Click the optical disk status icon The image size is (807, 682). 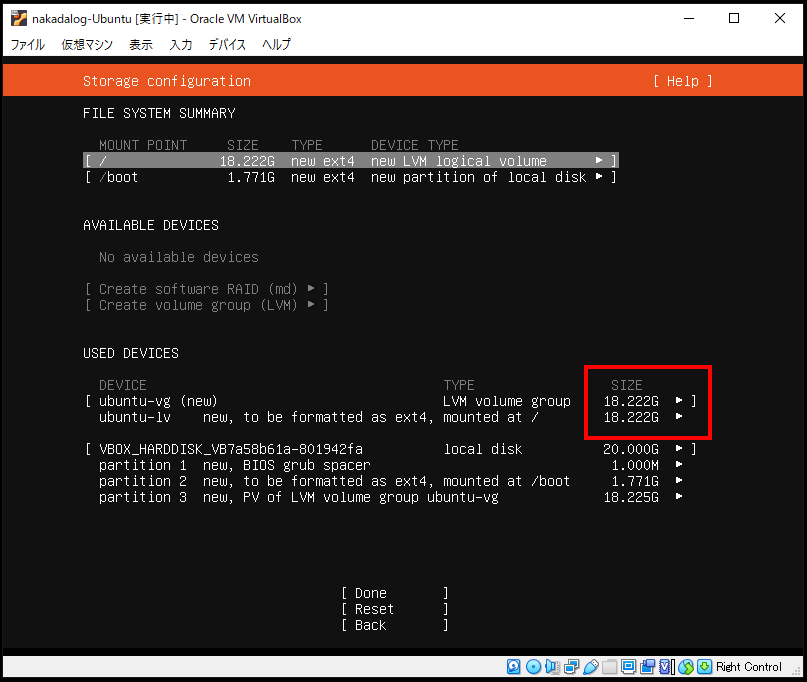click(533, 667)
